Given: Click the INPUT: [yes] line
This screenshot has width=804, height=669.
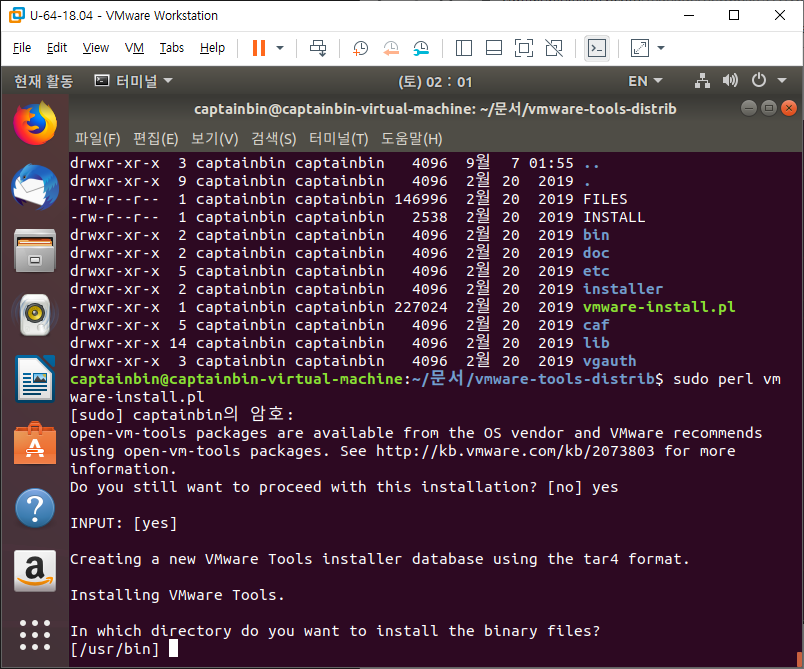Looking at the screenshot, I should click(x=123, y=523).
